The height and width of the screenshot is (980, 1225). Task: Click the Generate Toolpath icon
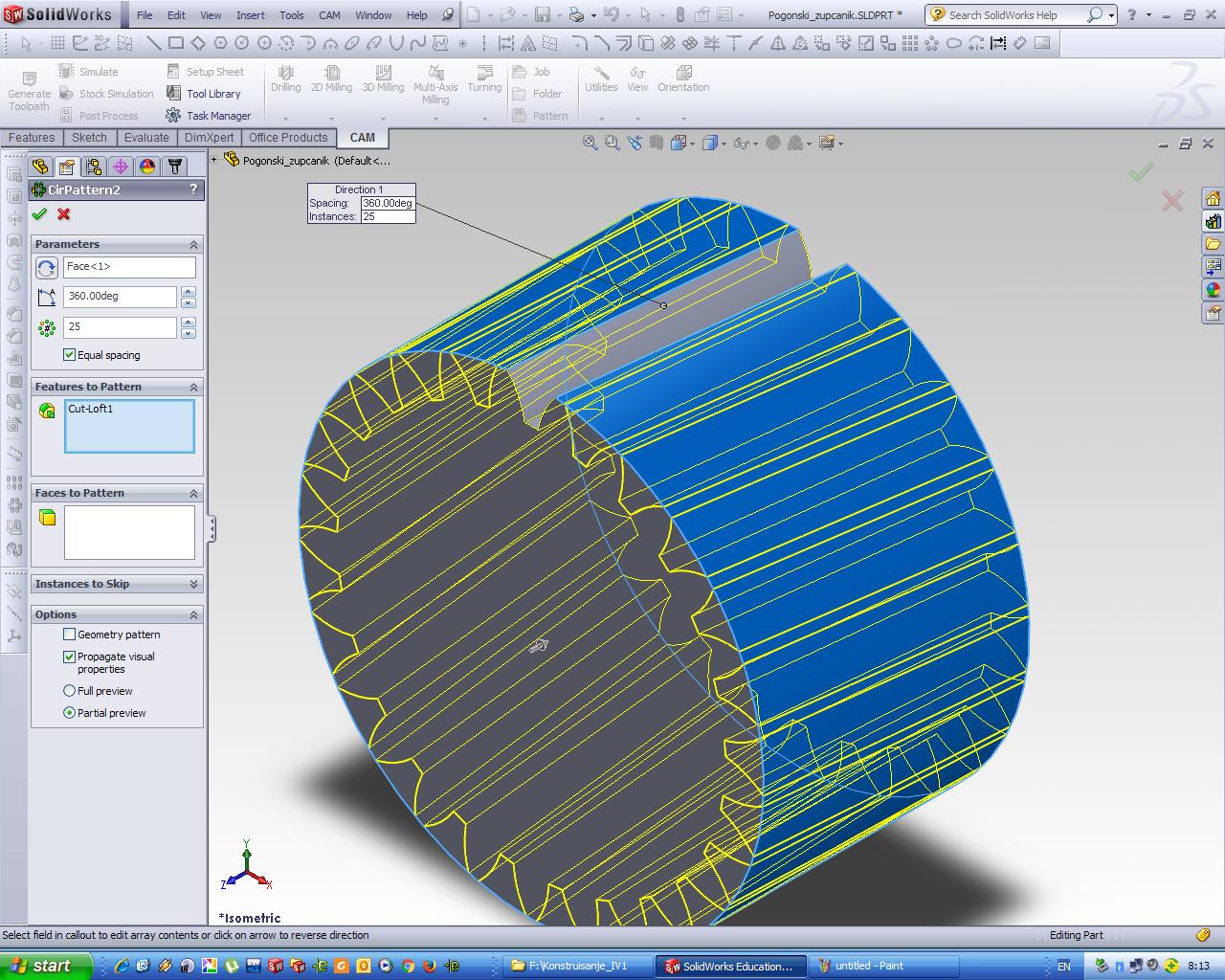point(29,78)
